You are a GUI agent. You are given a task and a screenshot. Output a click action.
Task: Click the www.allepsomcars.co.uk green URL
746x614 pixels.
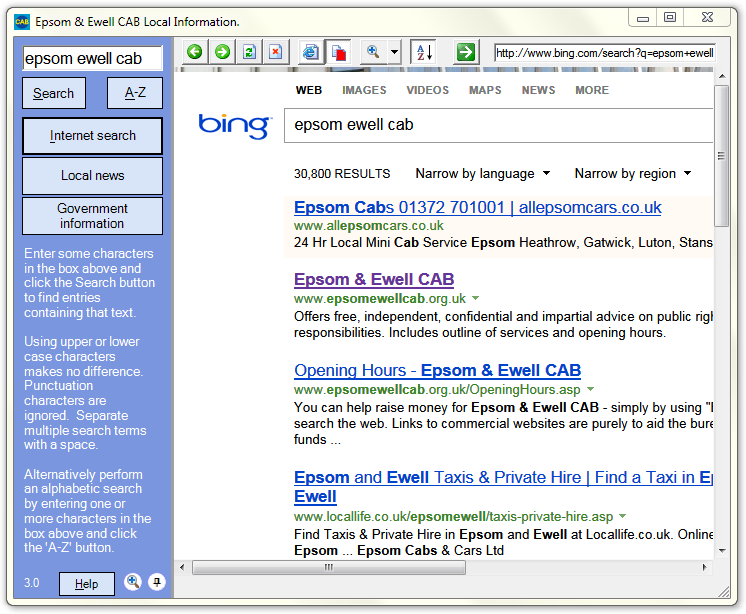click(x=369, y=225)
